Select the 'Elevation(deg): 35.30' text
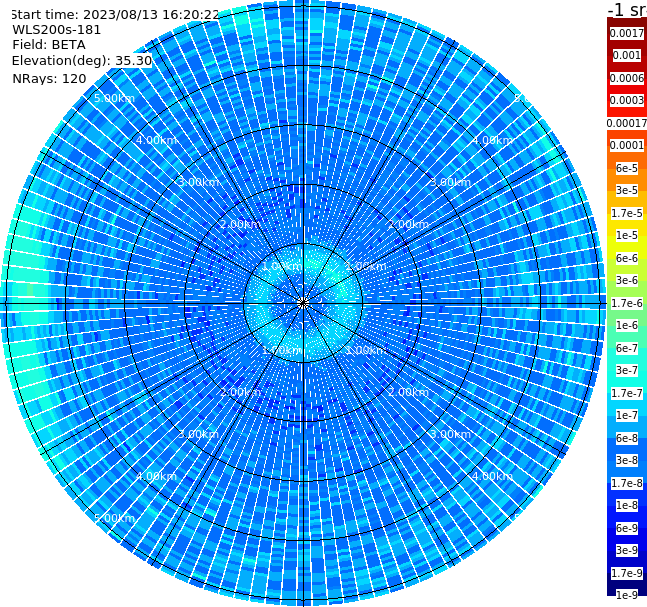Screen dimensions: 647x607 tap(82, 61)
